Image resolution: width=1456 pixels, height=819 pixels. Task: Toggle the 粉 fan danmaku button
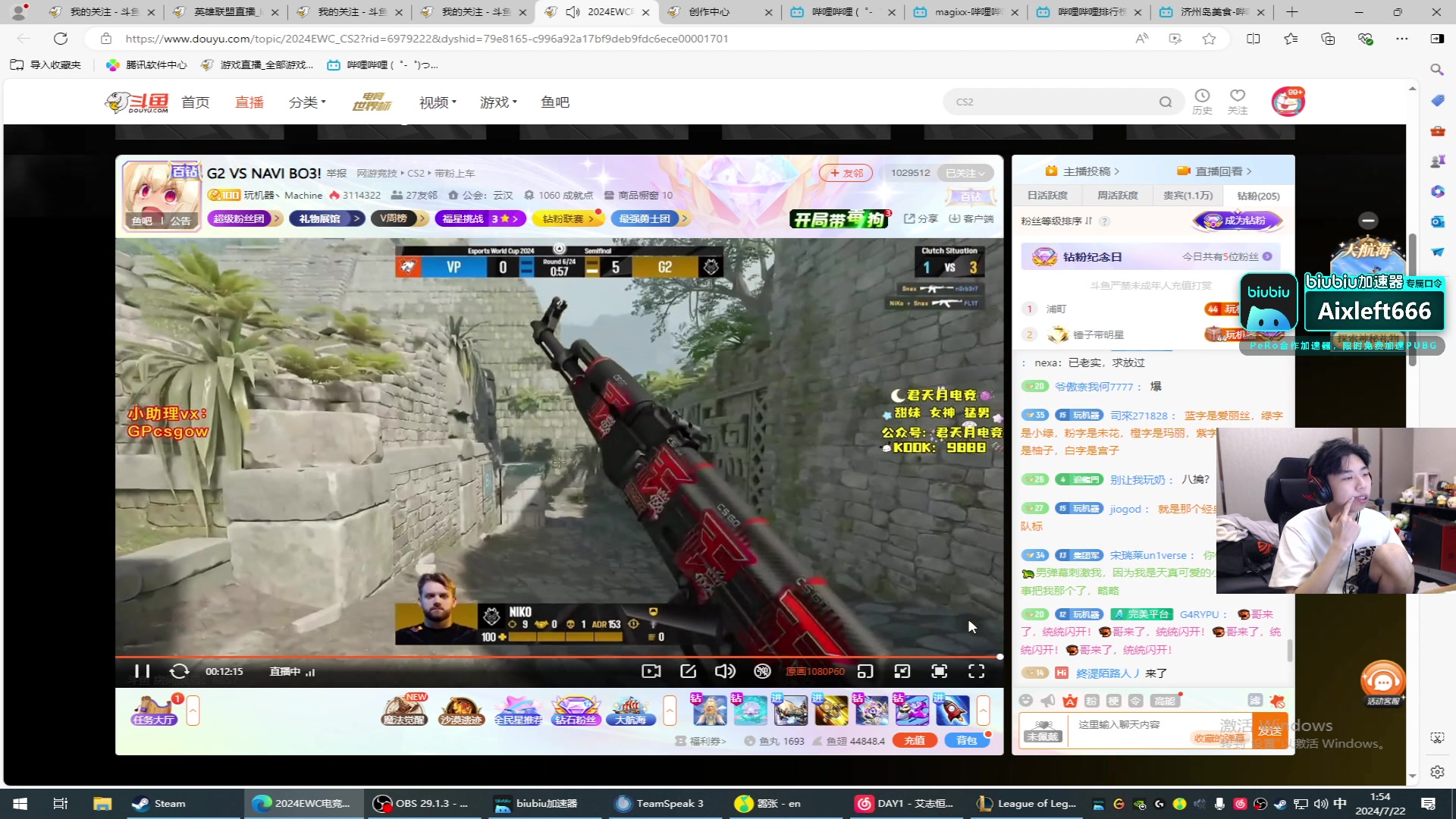[1092, 701]
